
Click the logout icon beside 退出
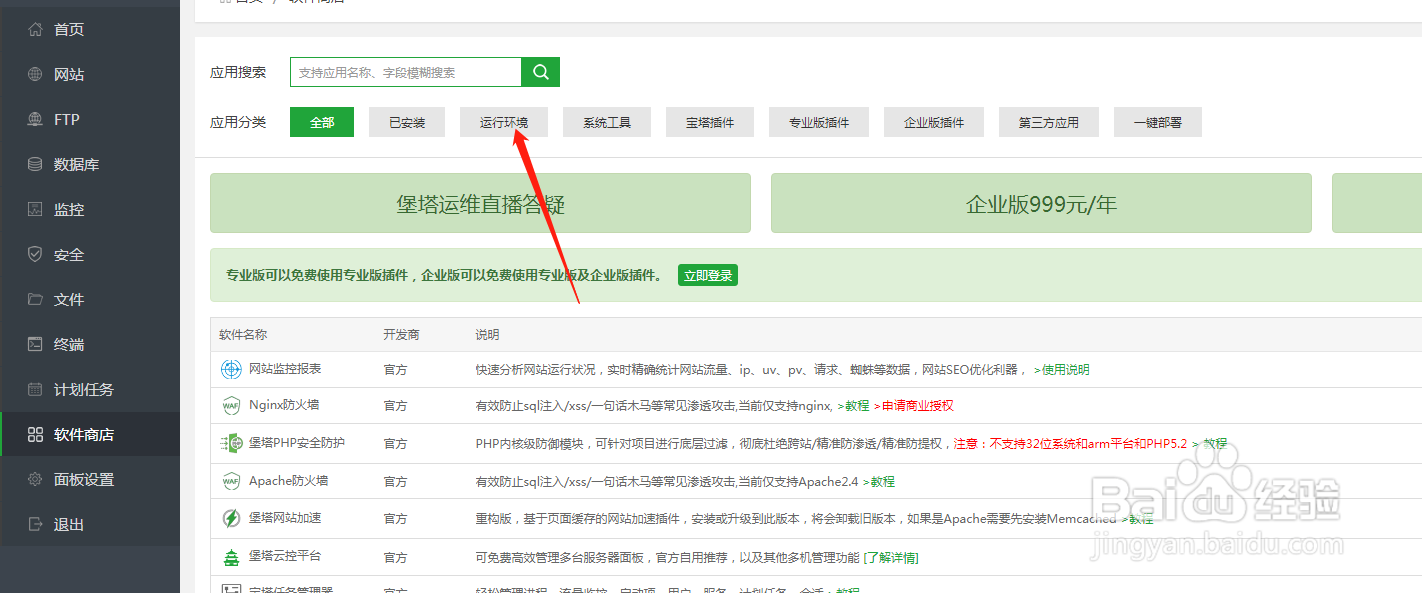coord(35,525)
